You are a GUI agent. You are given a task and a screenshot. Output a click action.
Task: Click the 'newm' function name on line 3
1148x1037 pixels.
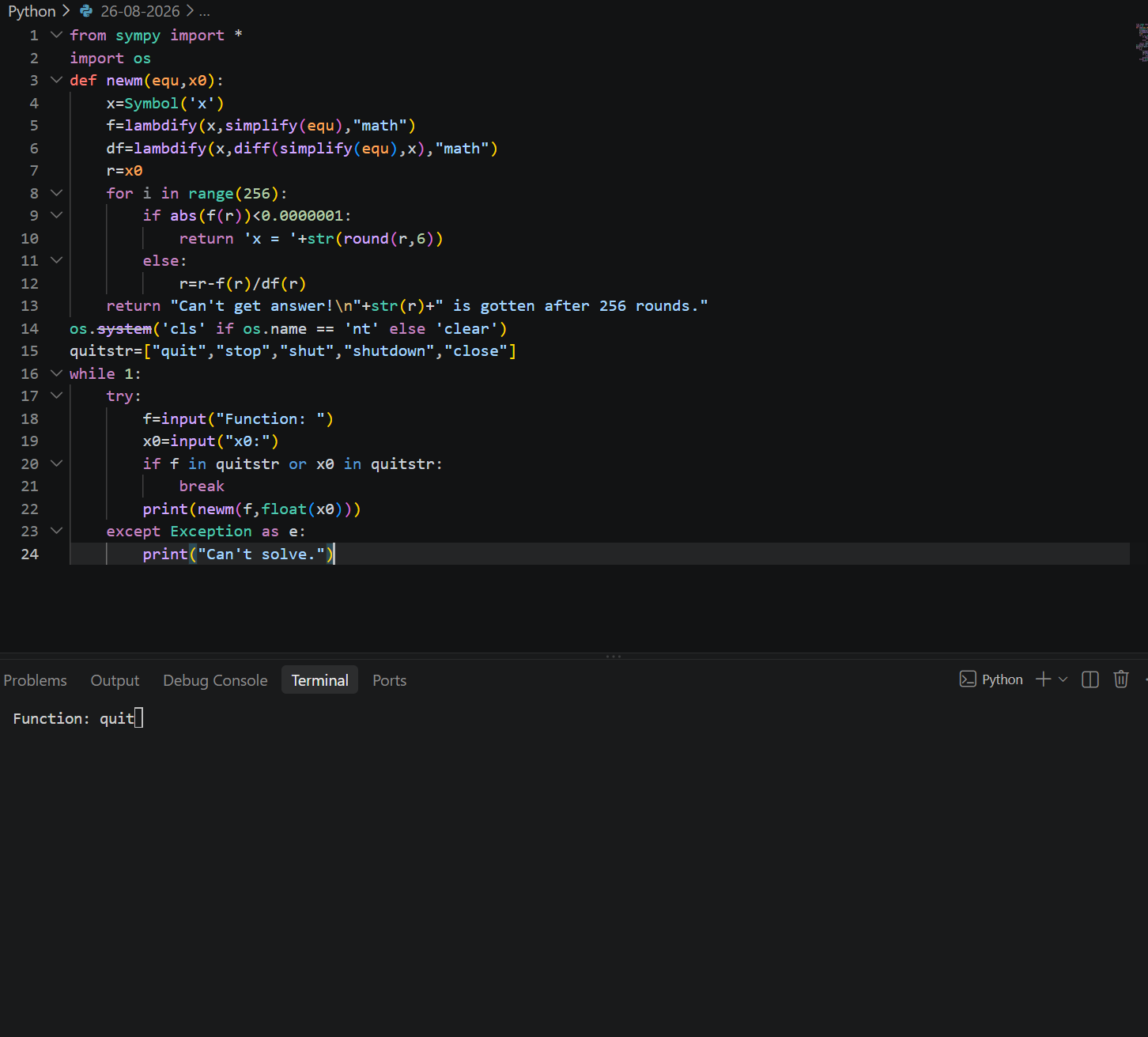pos(125,81)
